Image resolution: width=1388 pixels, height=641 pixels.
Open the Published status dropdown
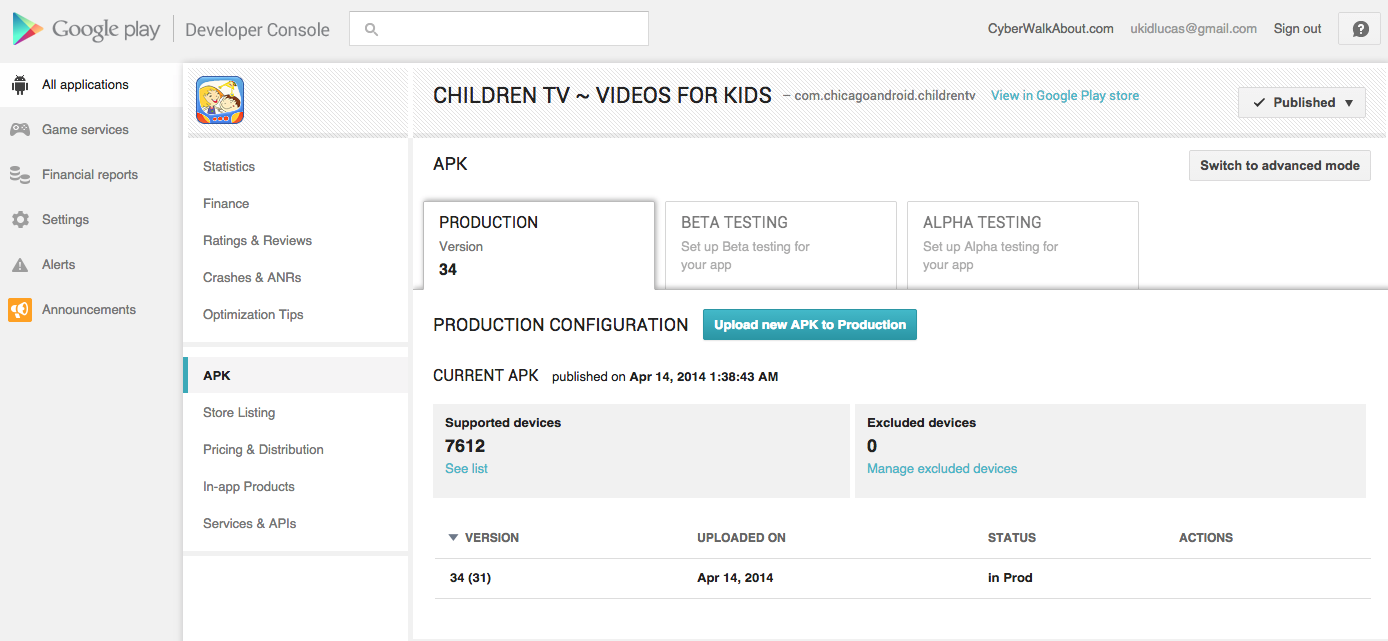tap(1301, 102)
